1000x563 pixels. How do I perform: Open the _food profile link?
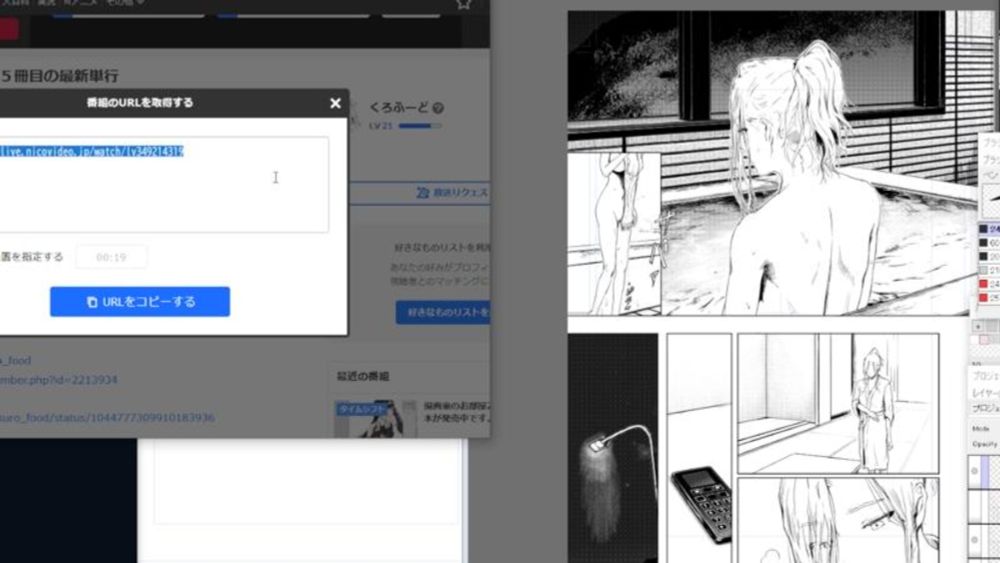click(x=15, y=361)
